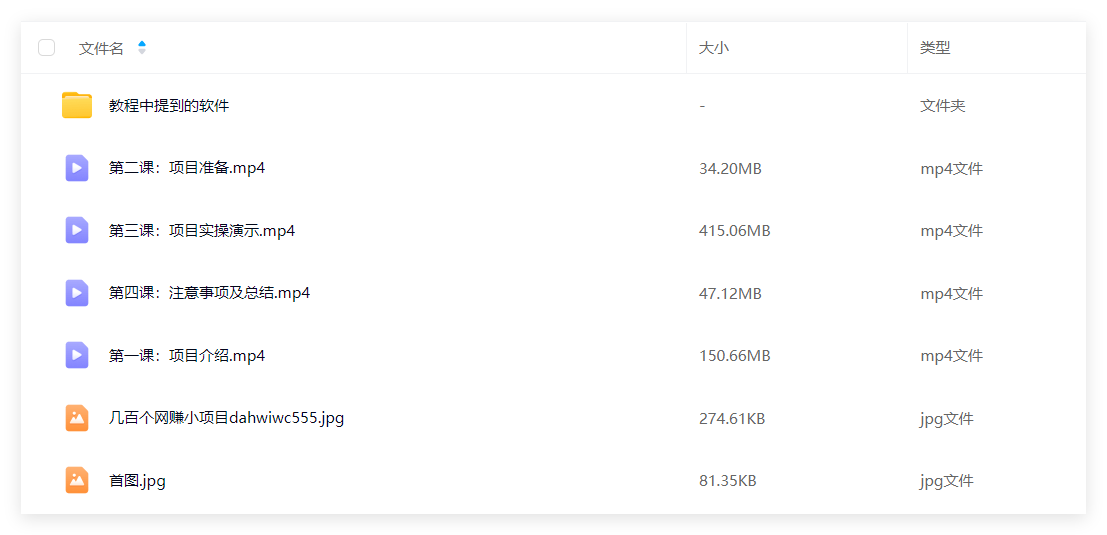Click the image icon of 首图.jpg
The height and width of the screenshot is (535, 1107).
pos(77,481)
